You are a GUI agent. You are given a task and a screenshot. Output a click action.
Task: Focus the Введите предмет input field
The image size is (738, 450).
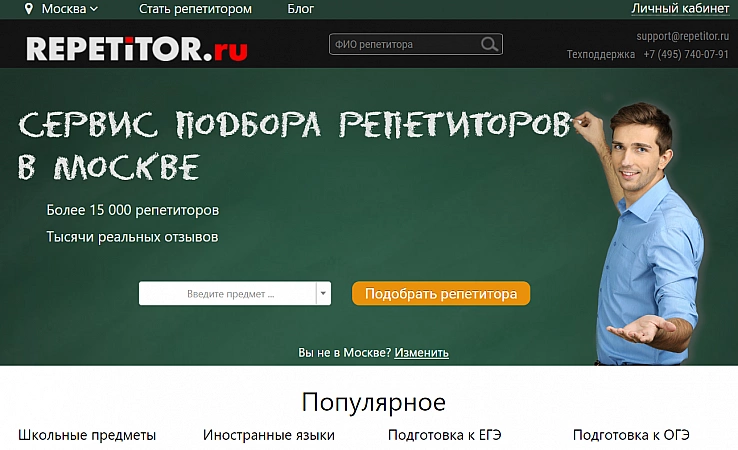(x=228, y=294)
